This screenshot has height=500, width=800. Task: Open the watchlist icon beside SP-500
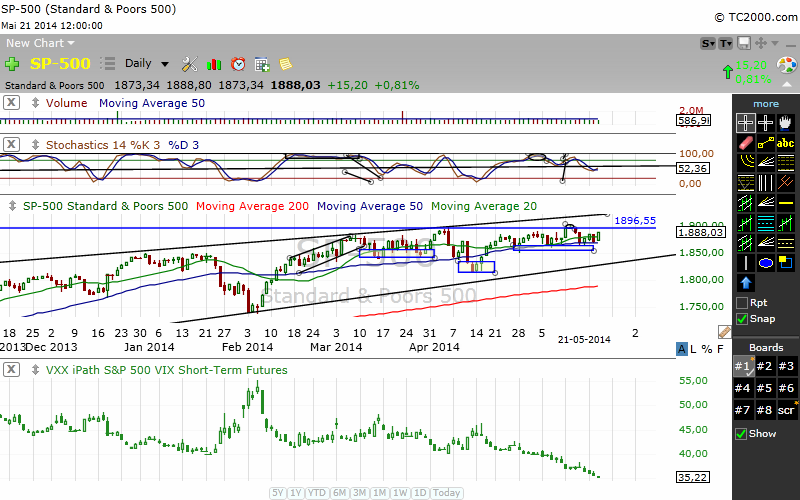108,64
